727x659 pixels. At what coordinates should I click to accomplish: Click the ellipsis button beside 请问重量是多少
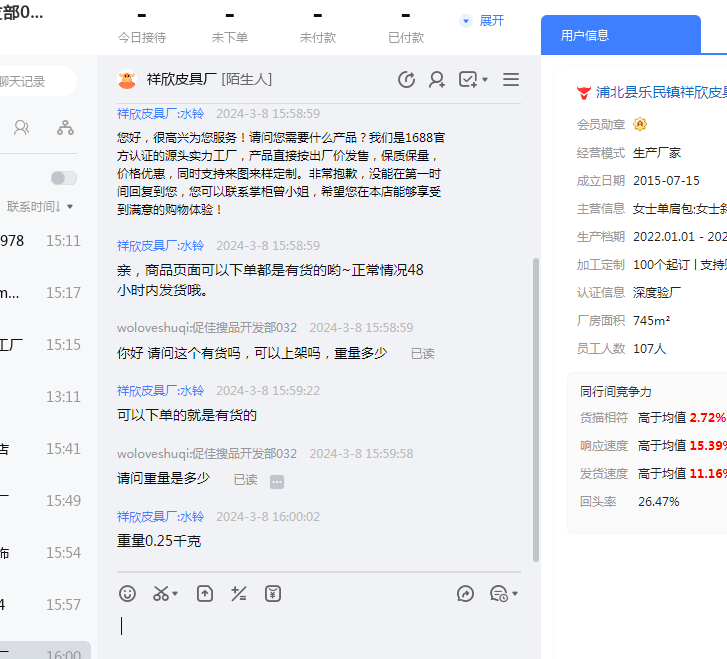click(277, 481)
